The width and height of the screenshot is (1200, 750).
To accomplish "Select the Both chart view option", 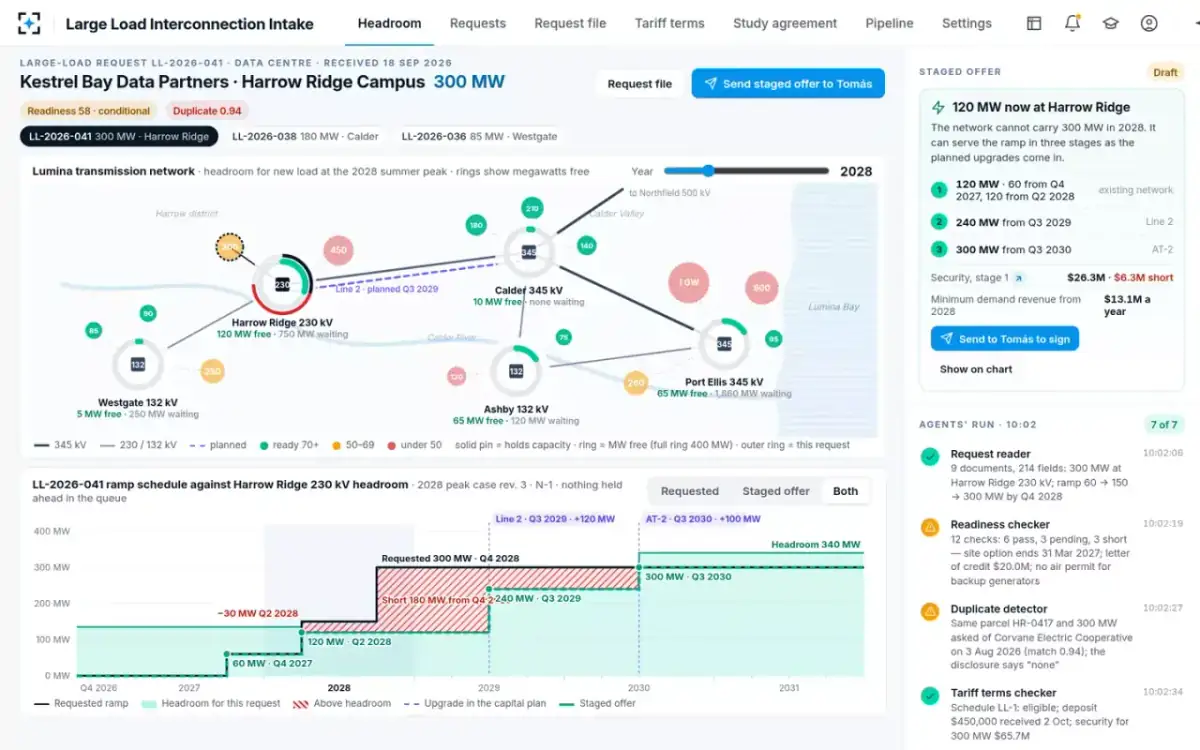I will click(x=845, y=491).
